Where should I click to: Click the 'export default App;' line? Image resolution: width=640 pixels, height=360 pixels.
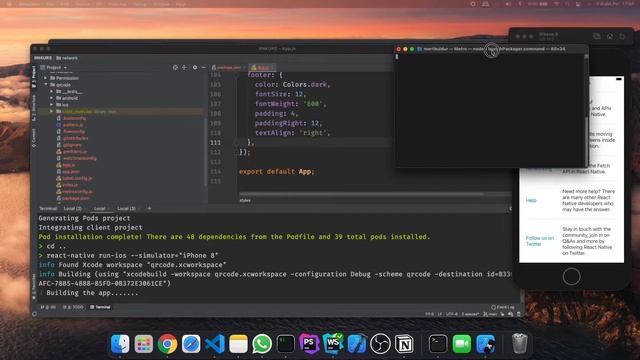click(276, 171)
